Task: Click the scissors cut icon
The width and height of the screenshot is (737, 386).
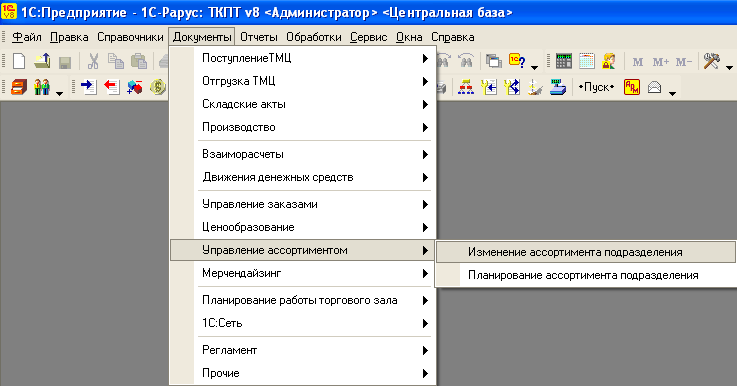Action: click(93, 61)
